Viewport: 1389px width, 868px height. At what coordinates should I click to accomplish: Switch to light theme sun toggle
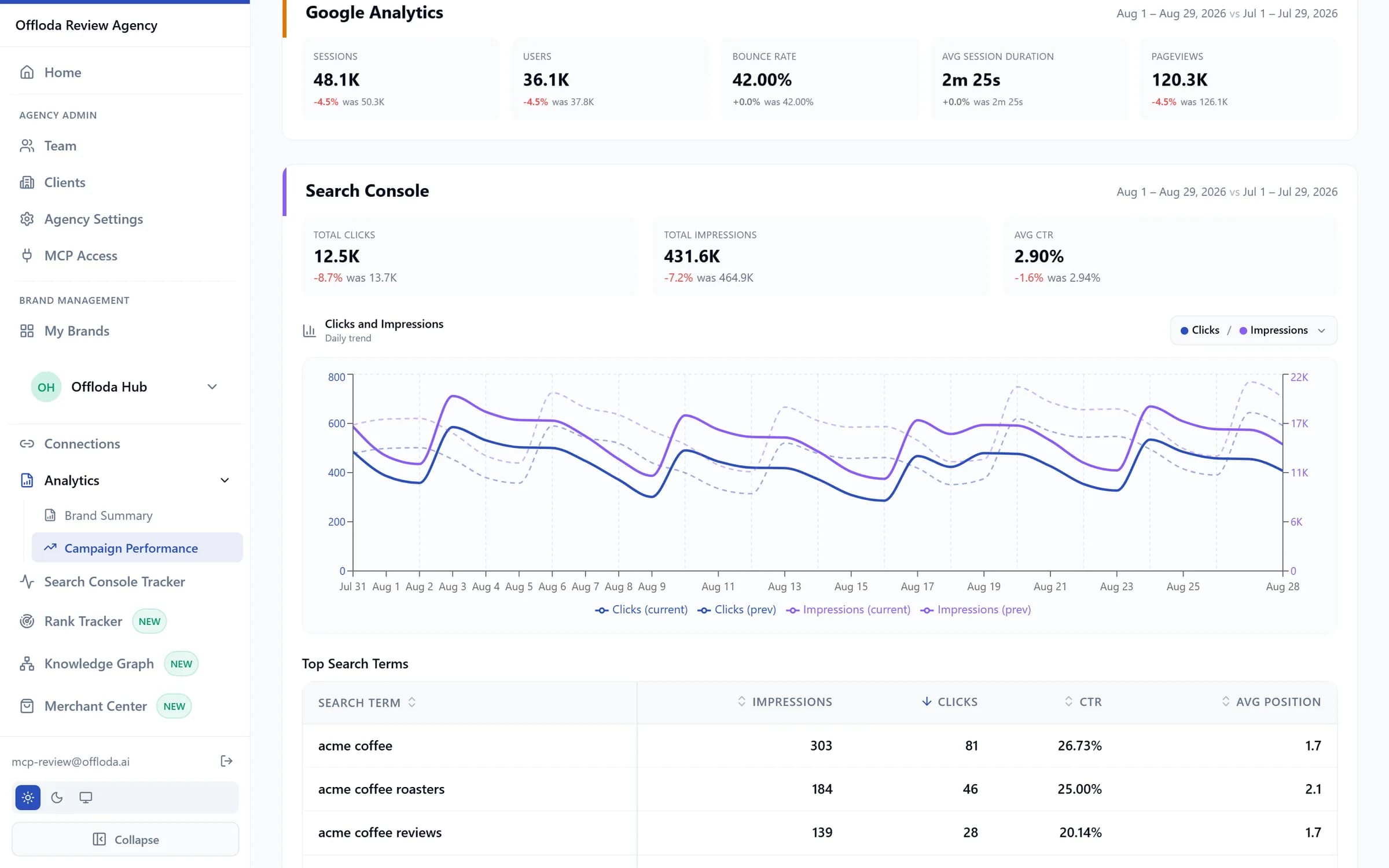click(x=28, y=797)
